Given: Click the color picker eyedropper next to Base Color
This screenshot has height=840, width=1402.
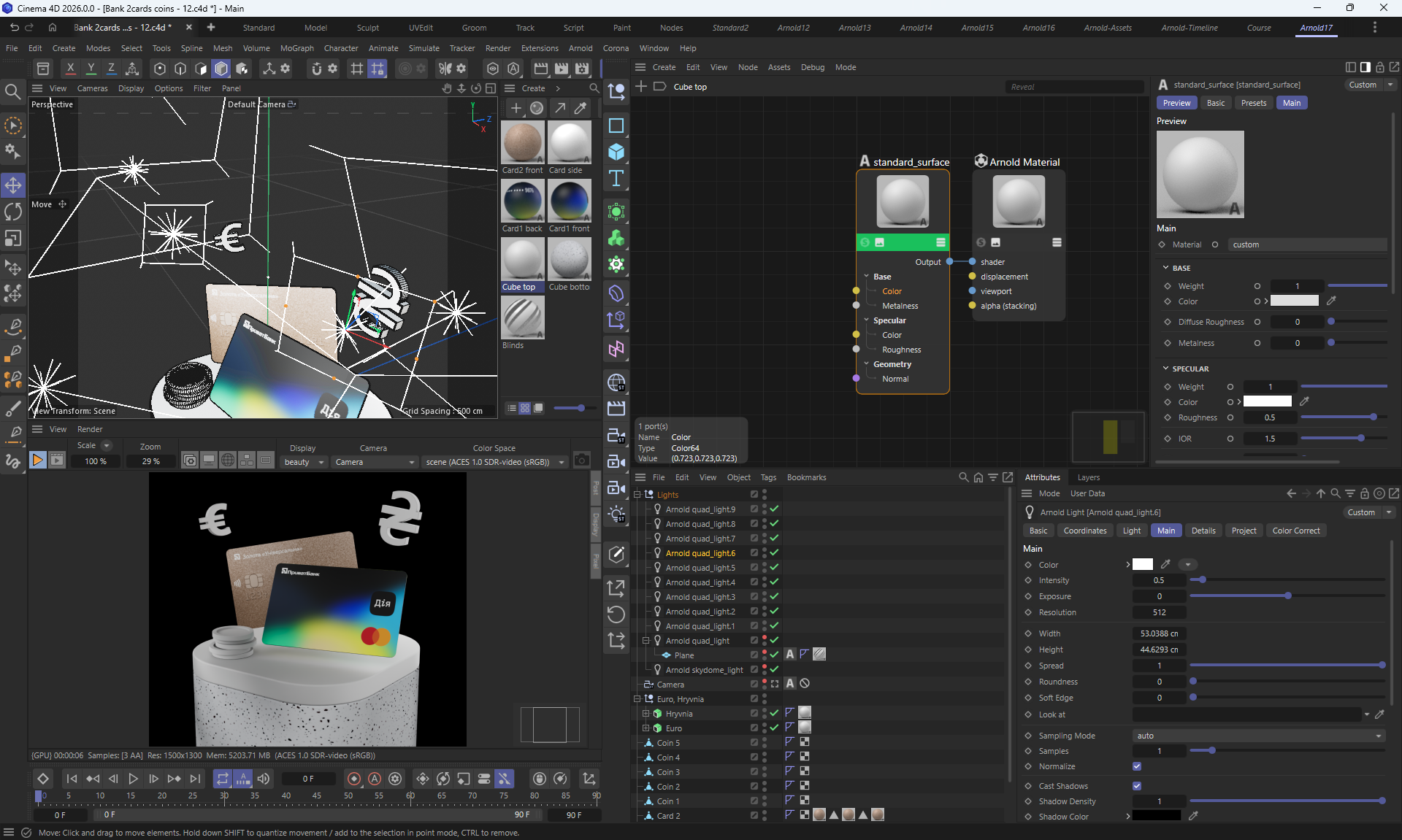Looking at the screenshot, I should (1331, 301).
